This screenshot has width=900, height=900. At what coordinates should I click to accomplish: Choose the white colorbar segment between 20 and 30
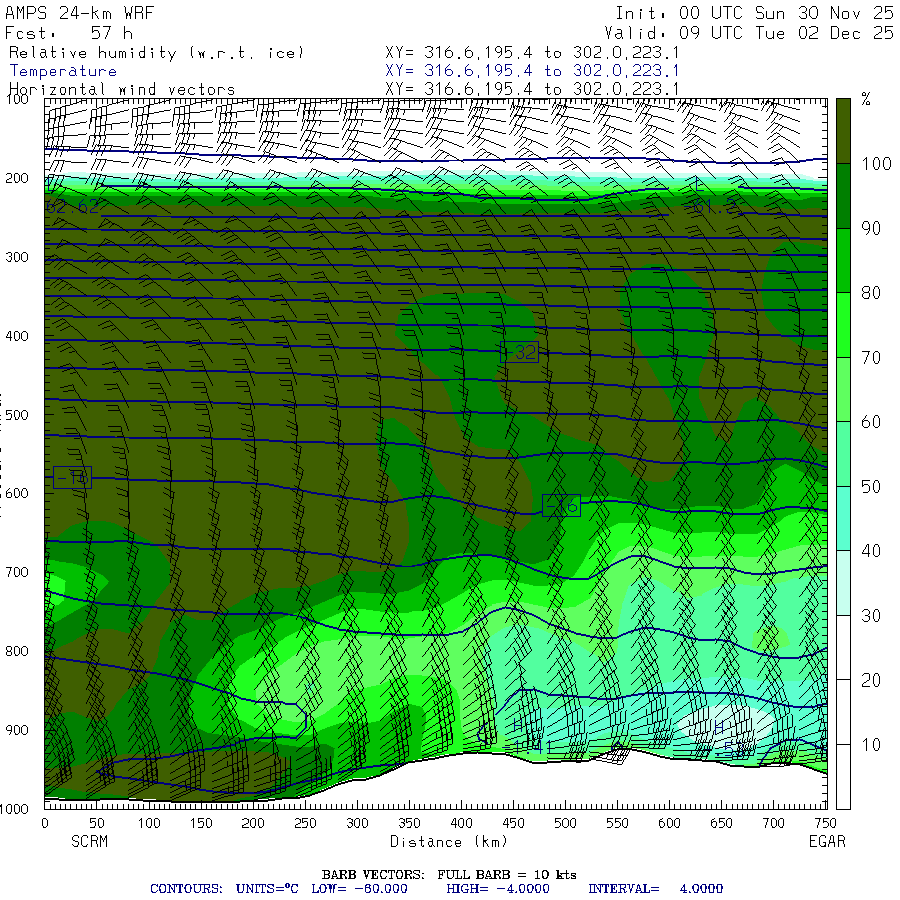click(843, 647)
